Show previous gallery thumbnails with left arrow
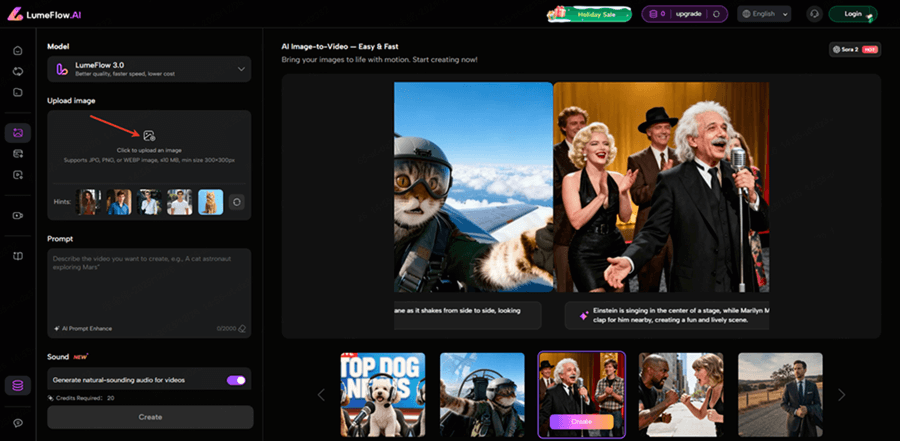The image size is (900, 441). tap(321, 395)
